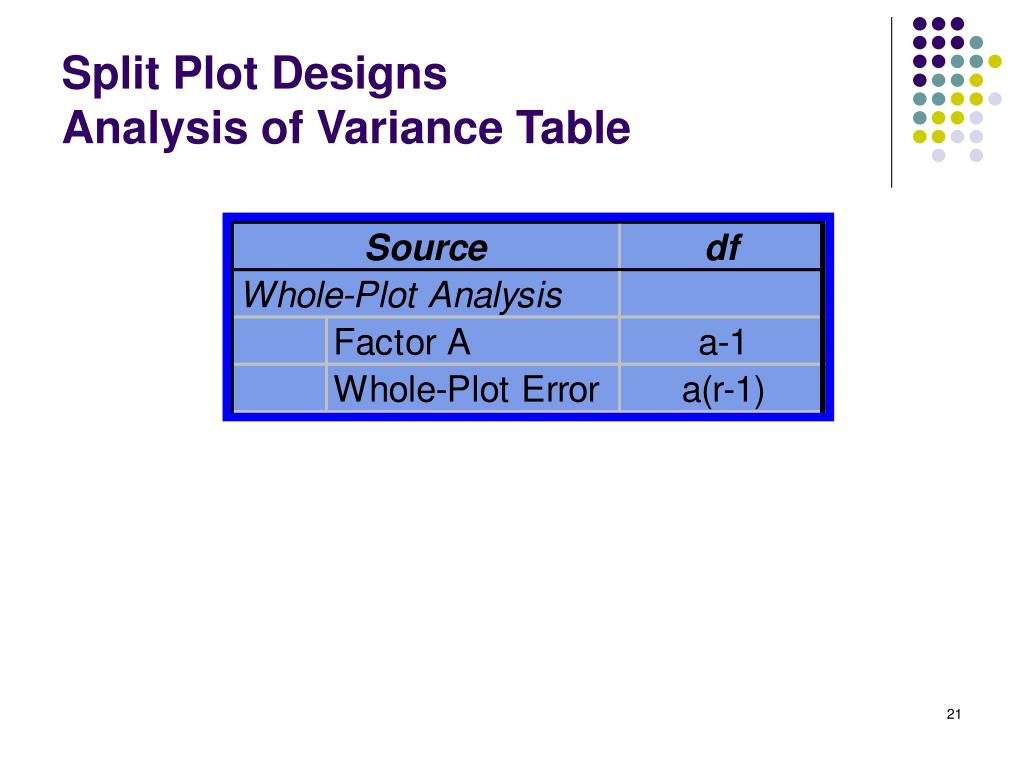Select the 'a(r-1)' degrees of freedom cell

[x=721, y=389]
